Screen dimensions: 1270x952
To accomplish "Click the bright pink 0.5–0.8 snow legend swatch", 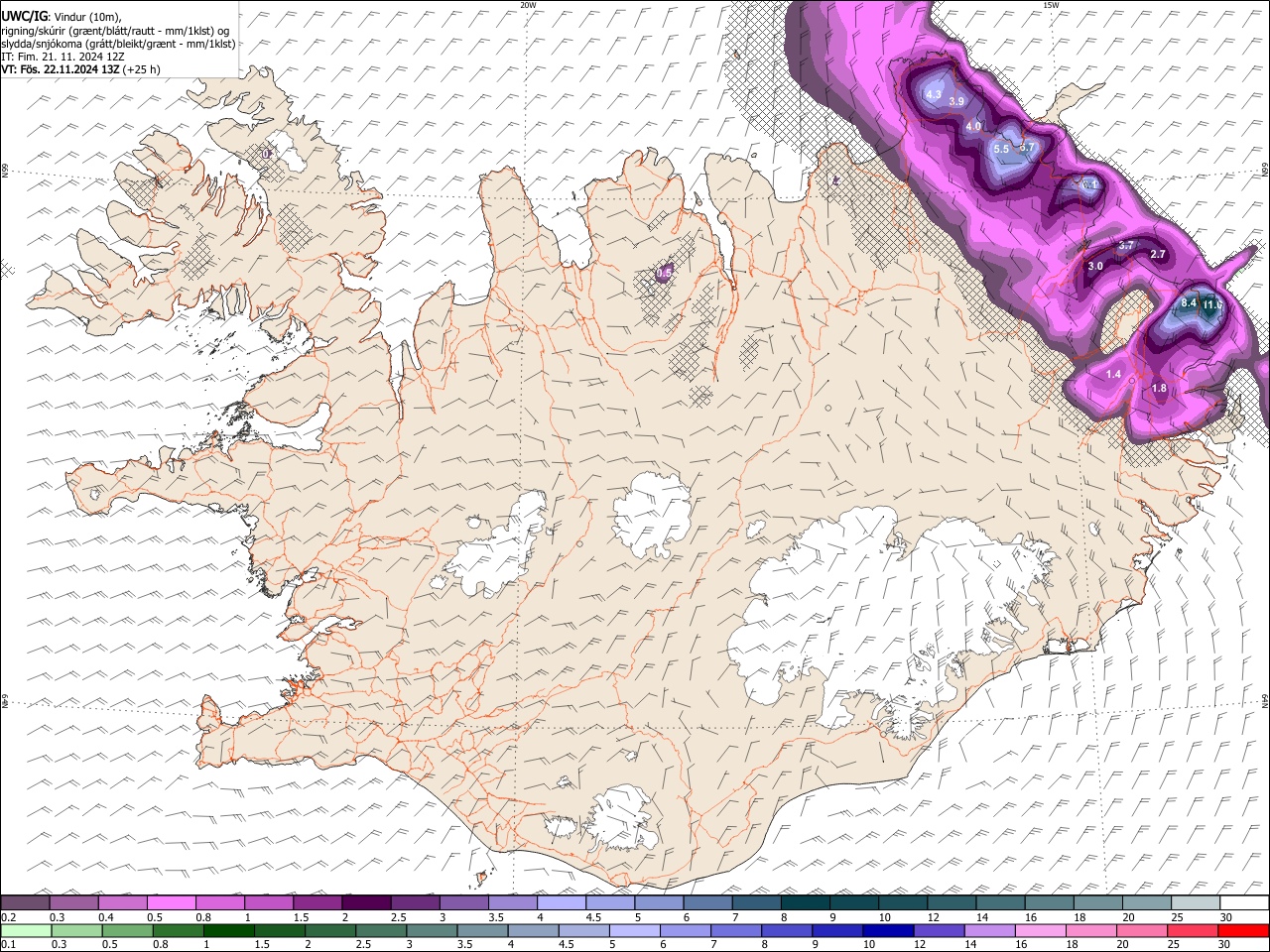I will coord(173,902).
